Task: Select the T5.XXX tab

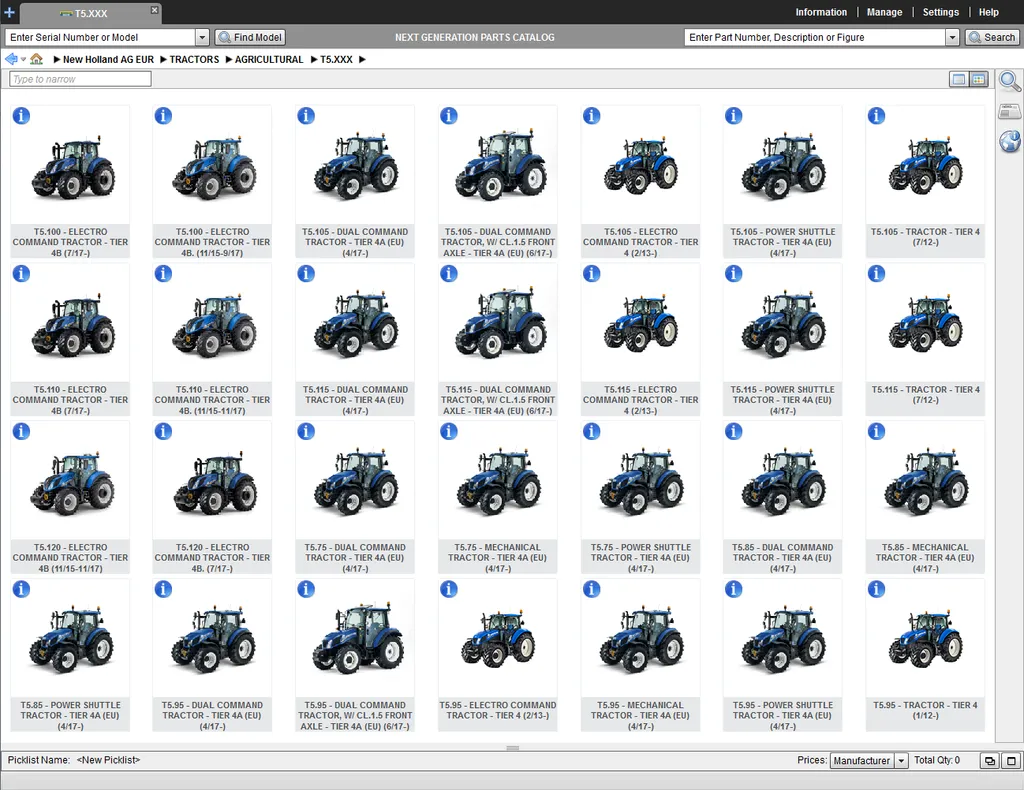Action: [x=91, y=13]
